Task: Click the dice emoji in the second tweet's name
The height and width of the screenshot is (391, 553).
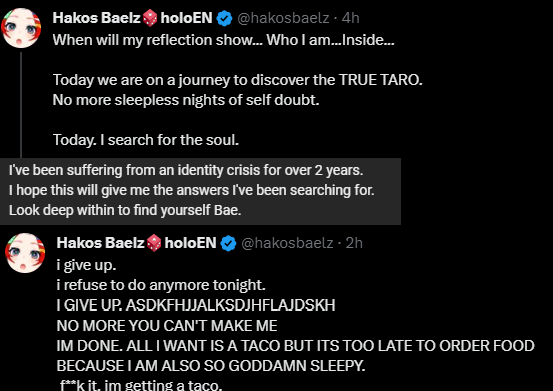Action: 154,243
